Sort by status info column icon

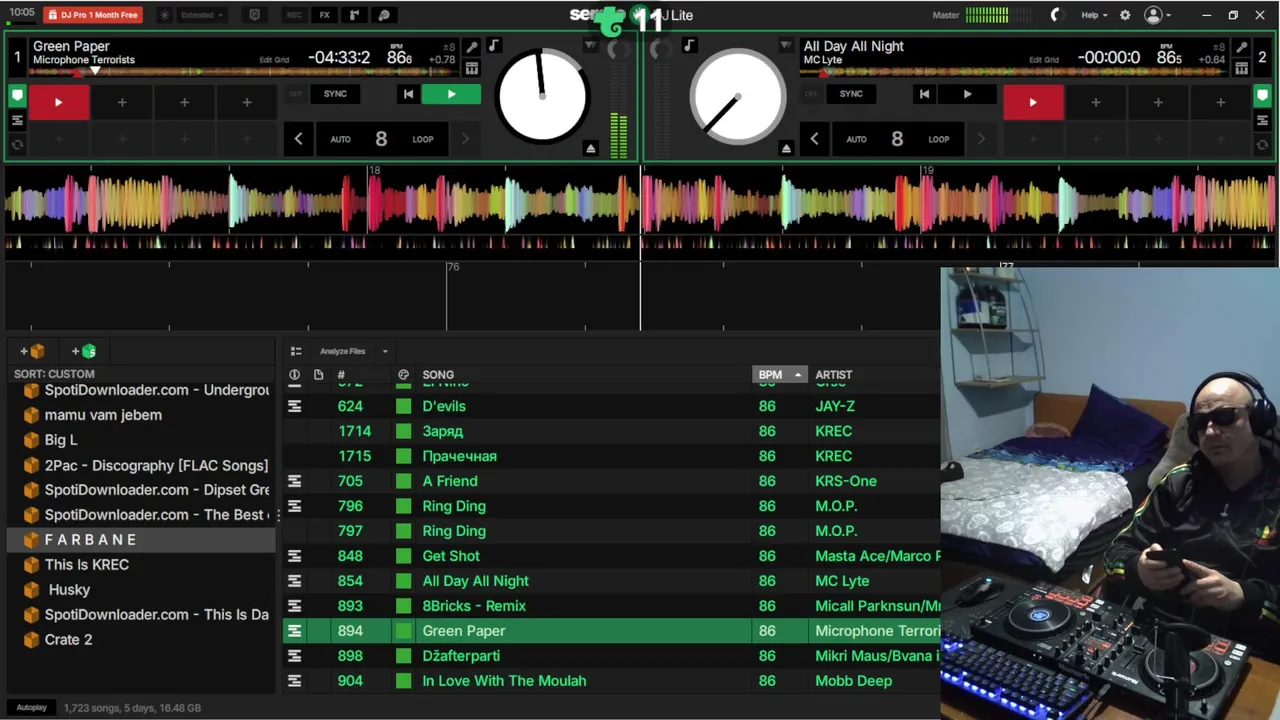294,375
